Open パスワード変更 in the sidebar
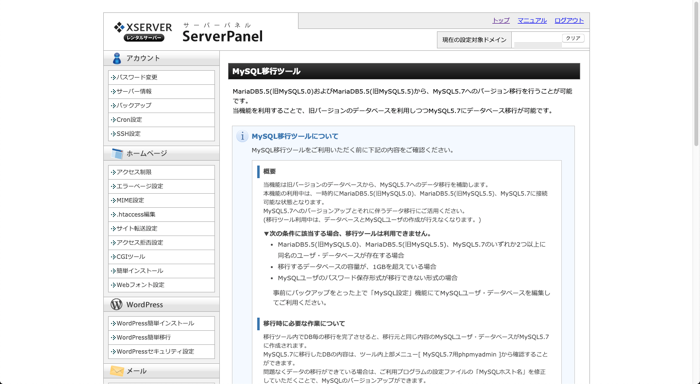The image size is (700, 384). coord(161,77)
